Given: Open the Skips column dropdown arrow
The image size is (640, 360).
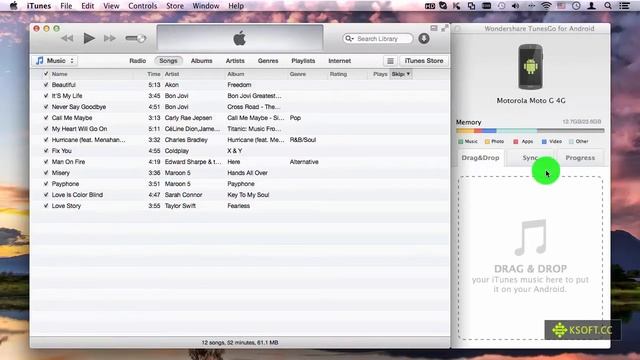Looking at the screenshot, I should tap(408, 74).
